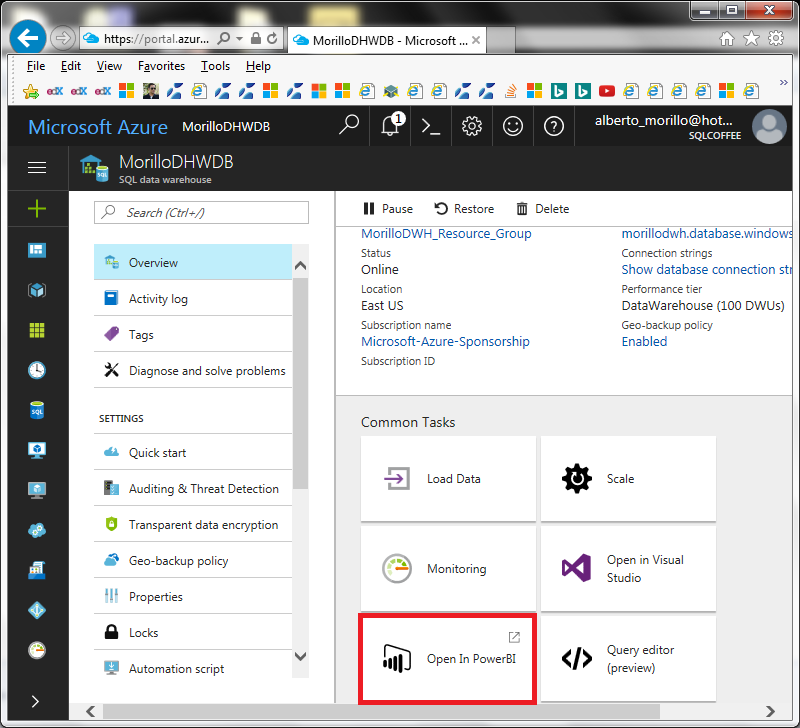Click MorilloDHWDB breadcrumb in top bar
Screen dimensions: 800x728
click(x=226, y=127)
